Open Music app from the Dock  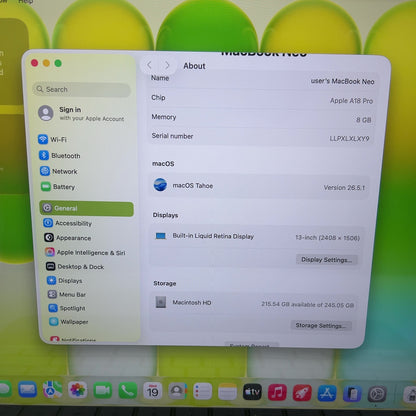(x=277, y=392)
